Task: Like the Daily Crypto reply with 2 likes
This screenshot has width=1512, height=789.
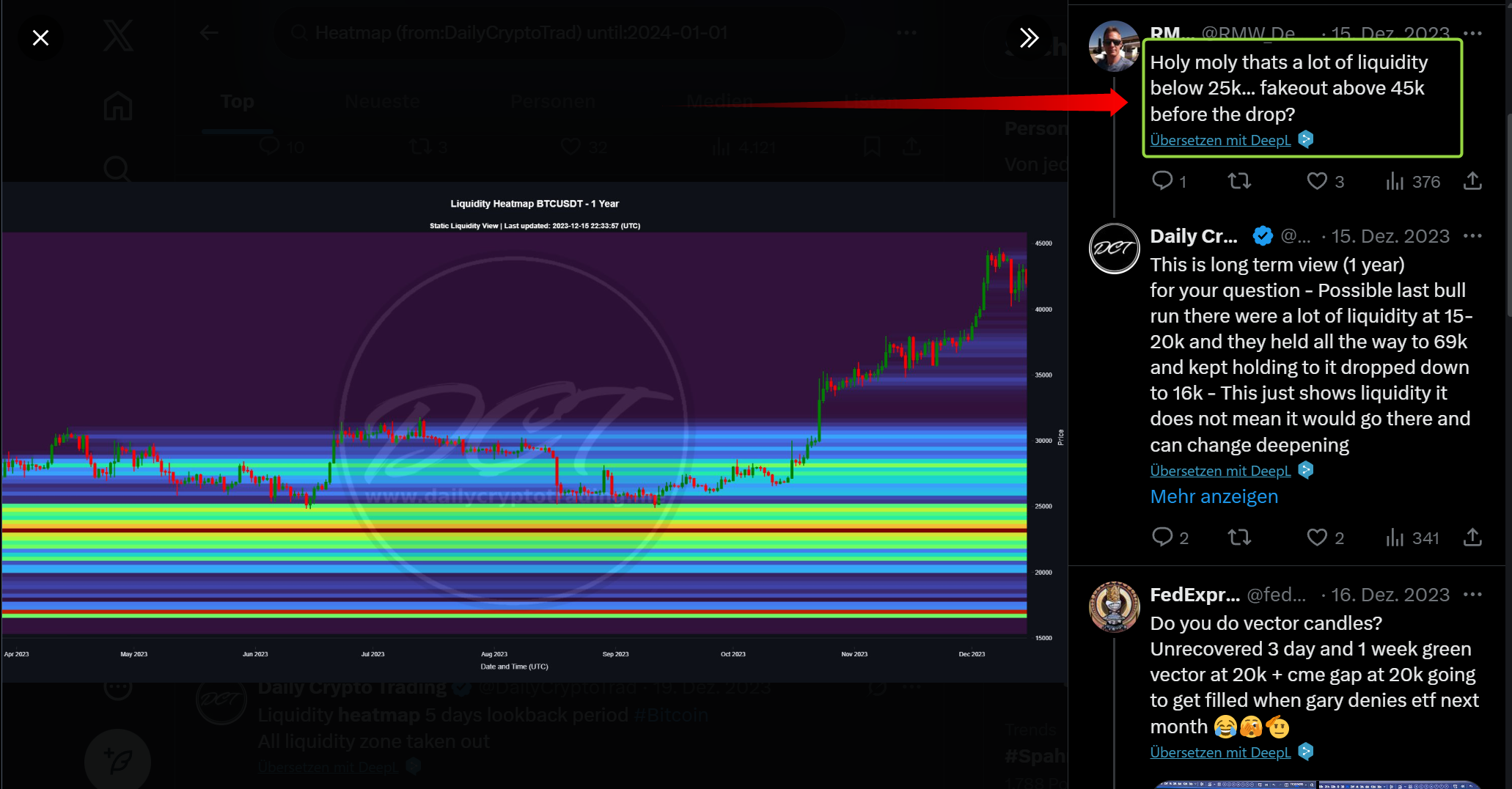Action: tap(1317, 537)
